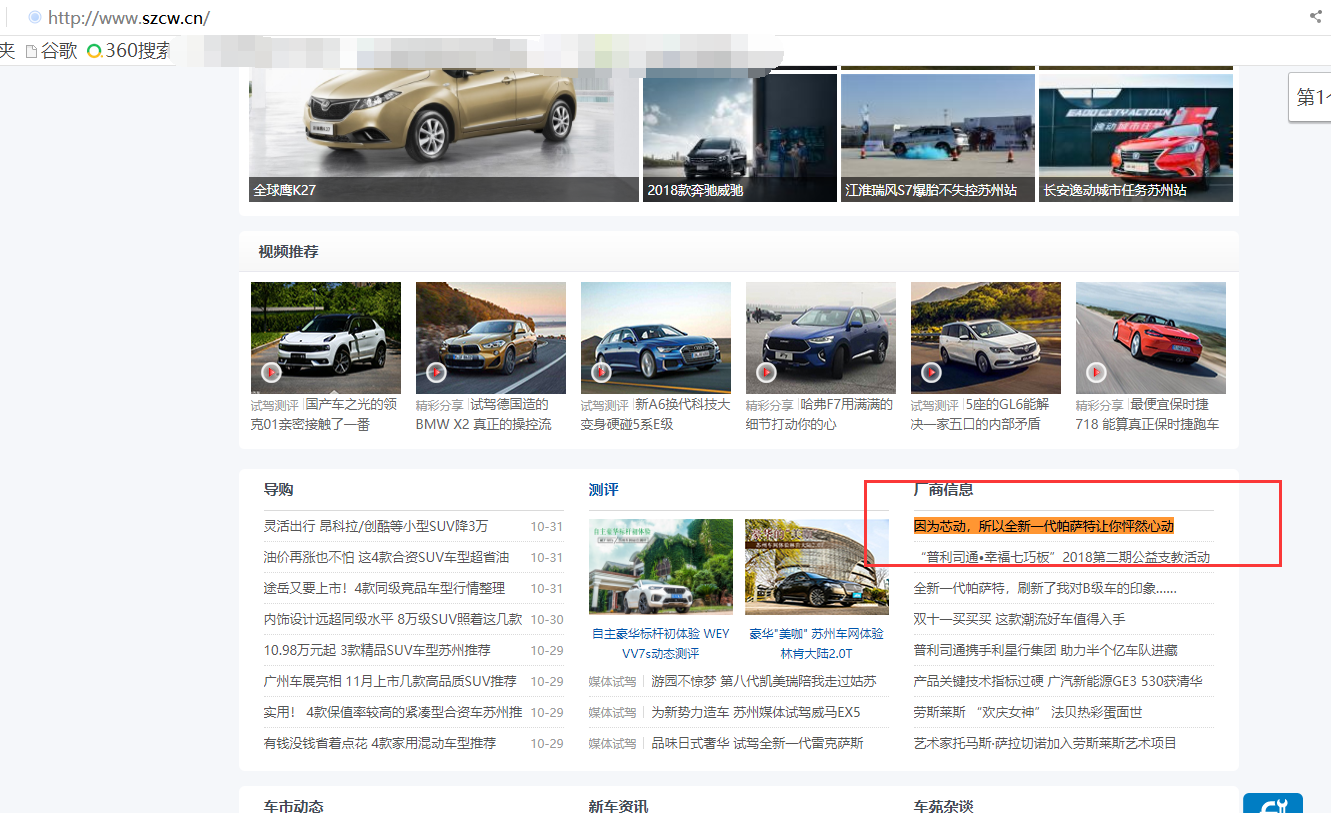Open the 导购 section heading
The width and height of the screenshot is (1331, 813).
coord(279,489)
